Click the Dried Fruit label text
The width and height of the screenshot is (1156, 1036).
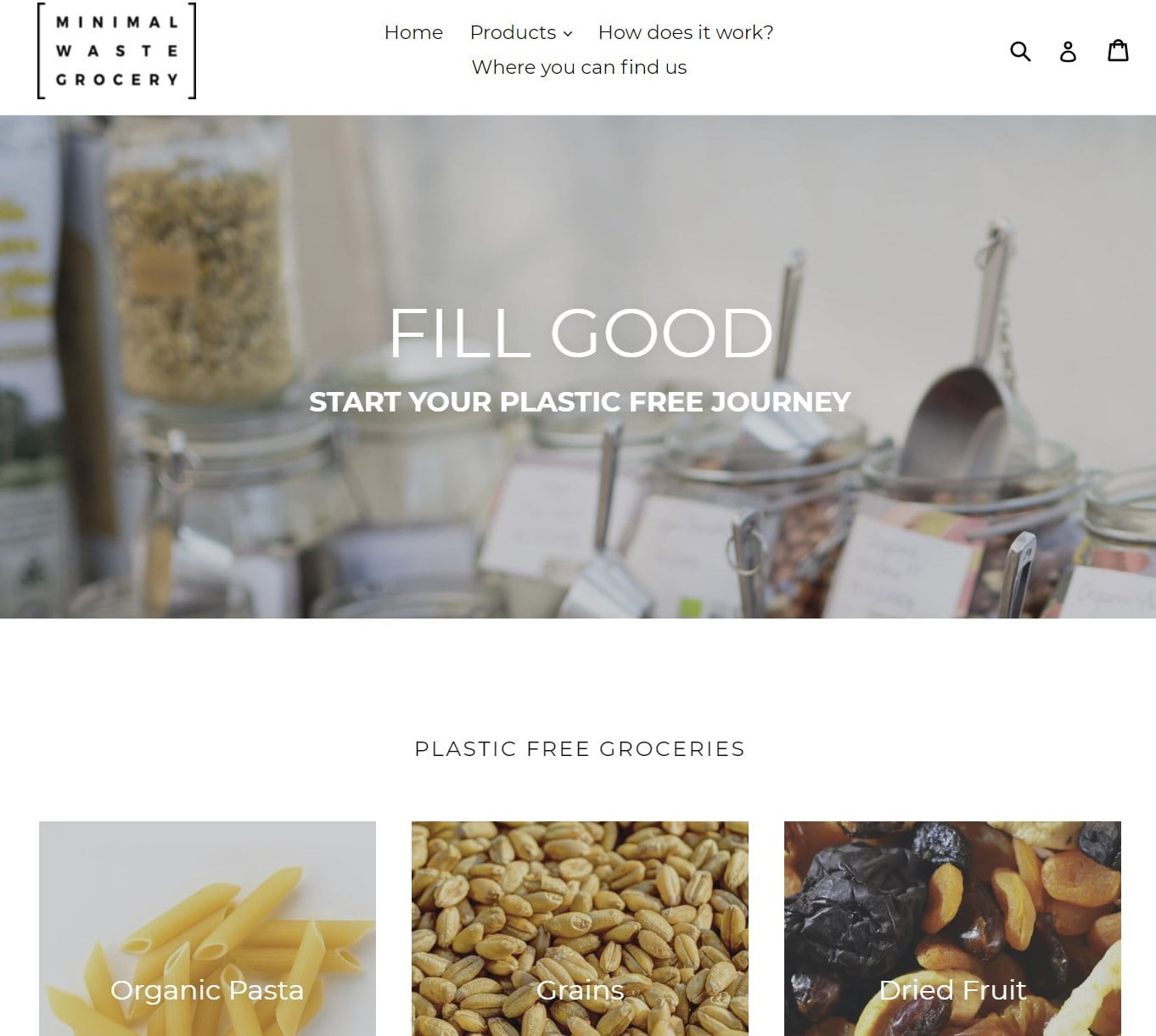tap(952, 989)
